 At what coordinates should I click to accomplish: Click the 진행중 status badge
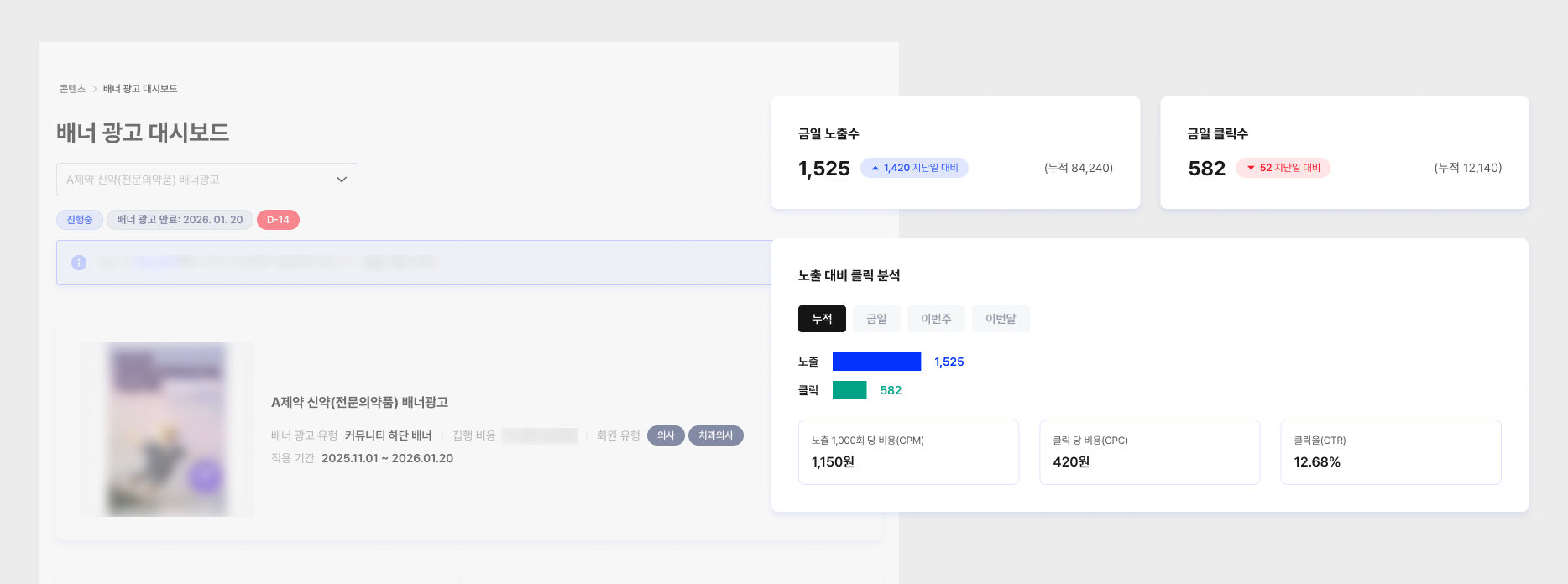tap(80, 220)
